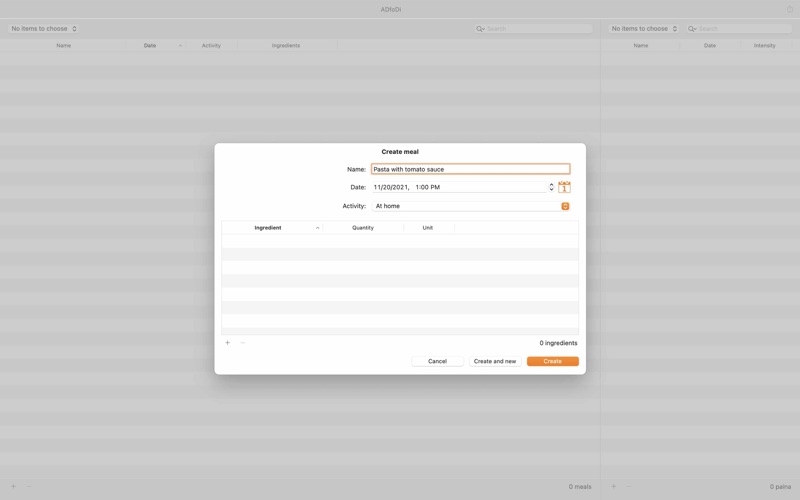Screen dimensions: 800x500
Task: Click the share icon in title bar
Action: click(790, 9)
